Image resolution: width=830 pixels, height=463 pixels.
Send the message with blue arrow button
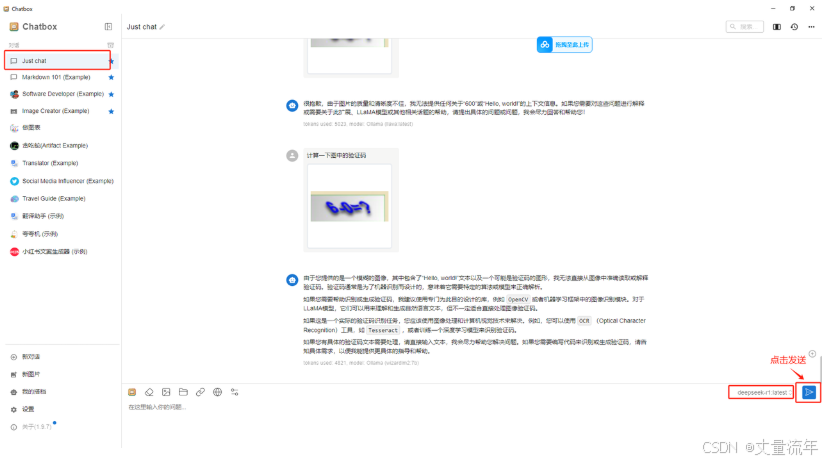808,392
